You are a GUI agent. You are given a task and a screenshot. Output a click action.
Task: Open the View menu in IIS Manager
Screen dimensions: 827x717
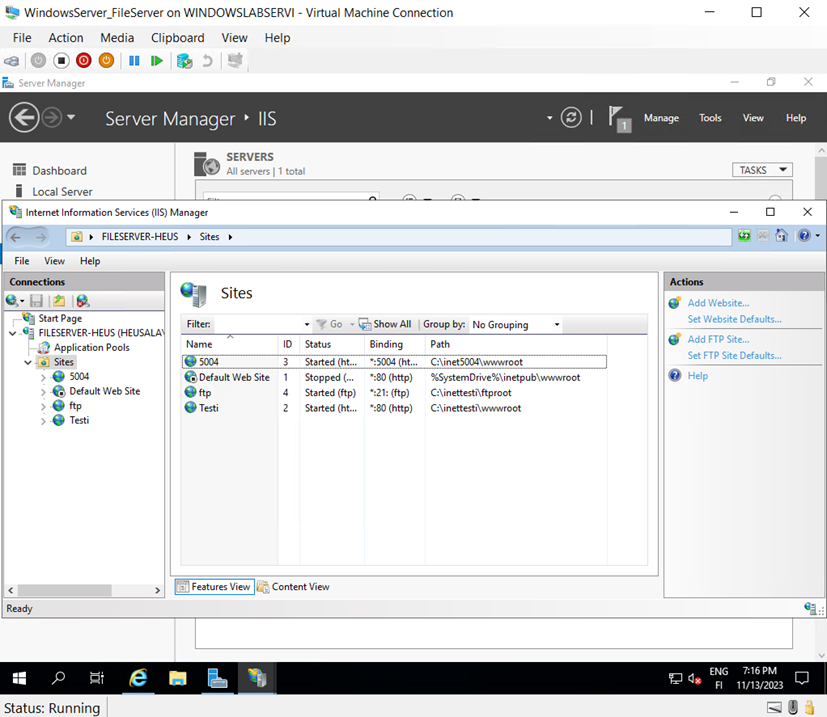coord(55,260)
